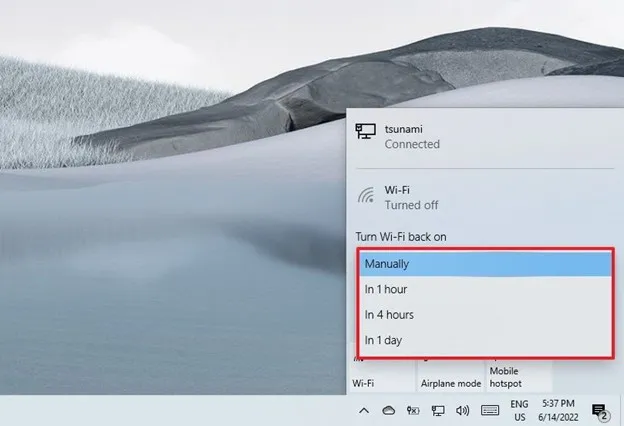Image resolution: width=624 pixels, height=426 pixels.
Task: Pick In 1 day from the list
Action: click(484, 340)
